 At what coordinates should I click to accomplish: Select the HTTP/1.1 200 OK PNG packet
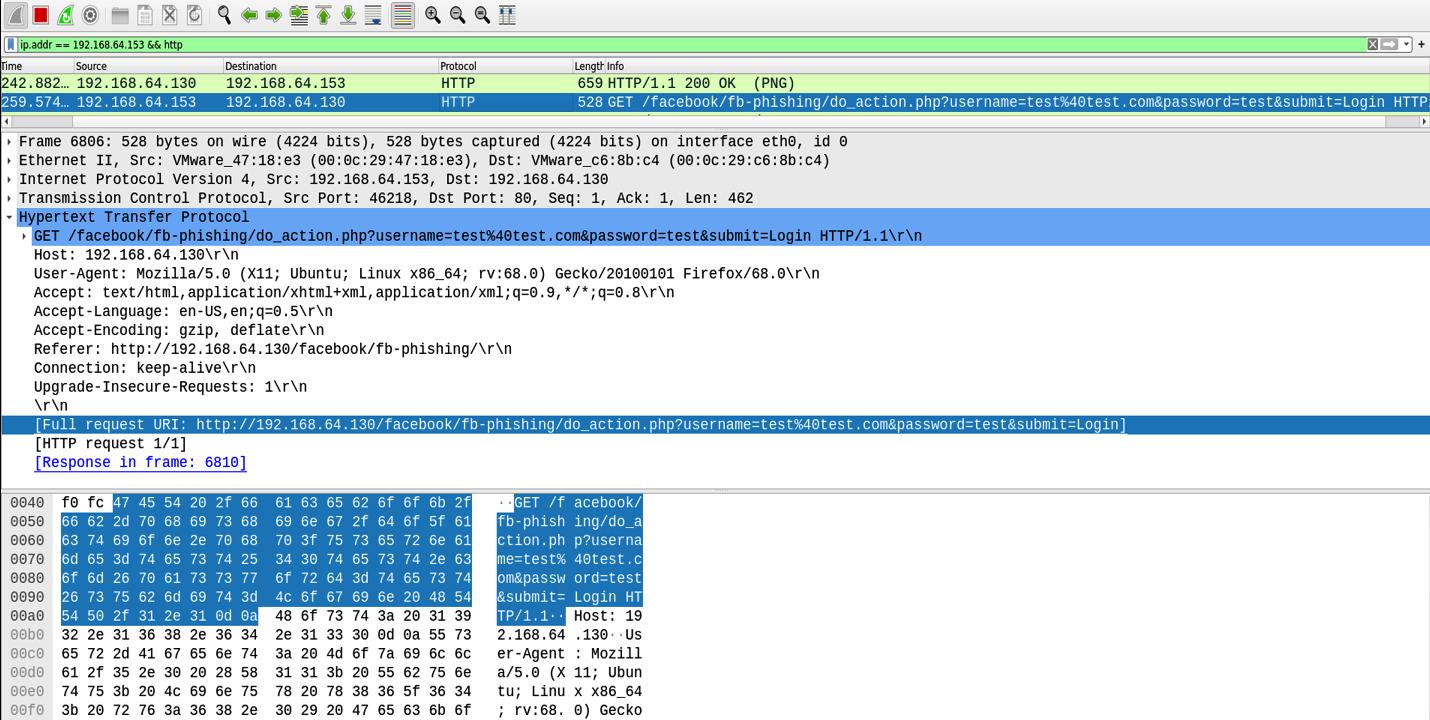coord(714,83)
